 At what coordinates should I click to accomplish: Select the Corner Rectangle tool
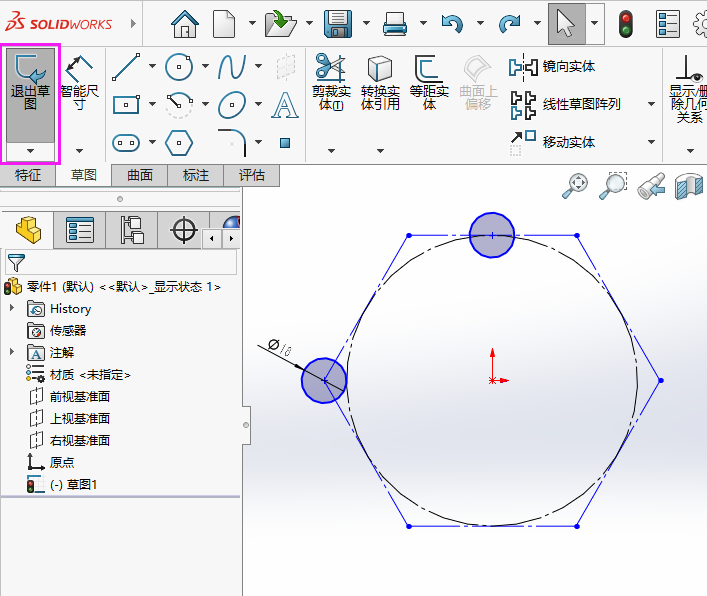coord(126,105)
